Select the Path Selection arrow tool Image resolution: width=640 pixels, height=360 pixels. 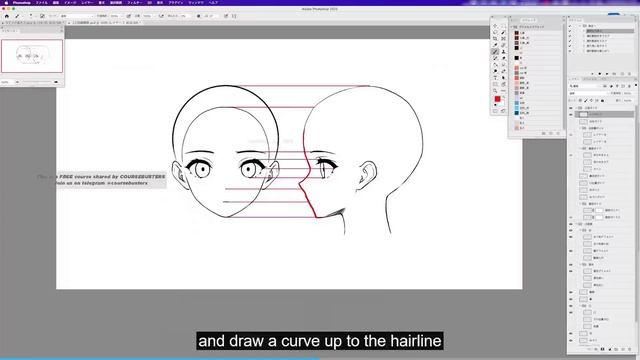(503, 77)
